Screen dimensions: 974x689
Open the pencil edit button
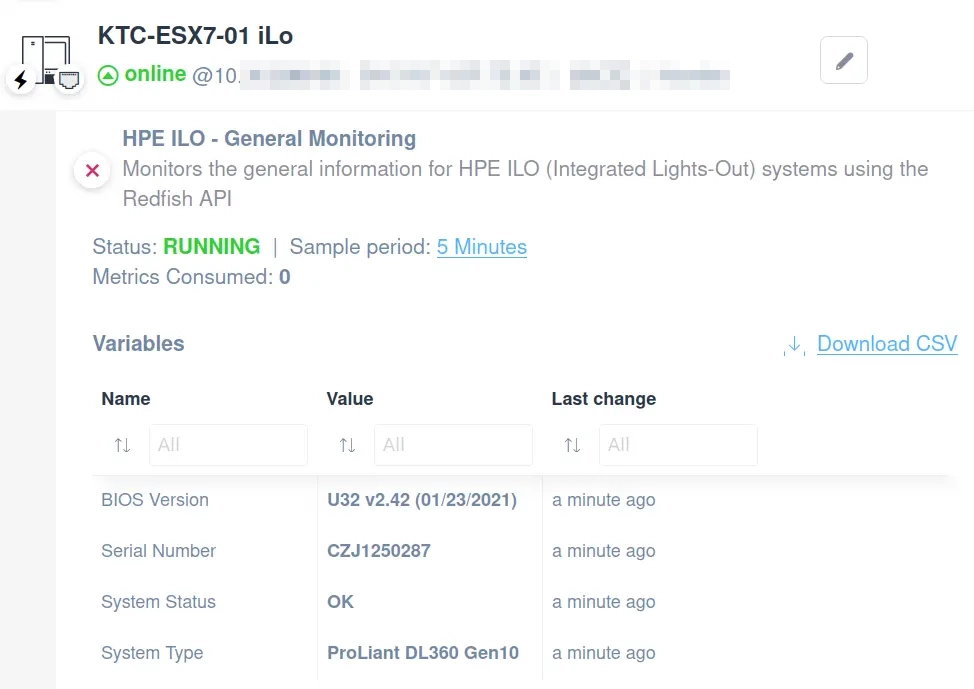pos(843,60)
